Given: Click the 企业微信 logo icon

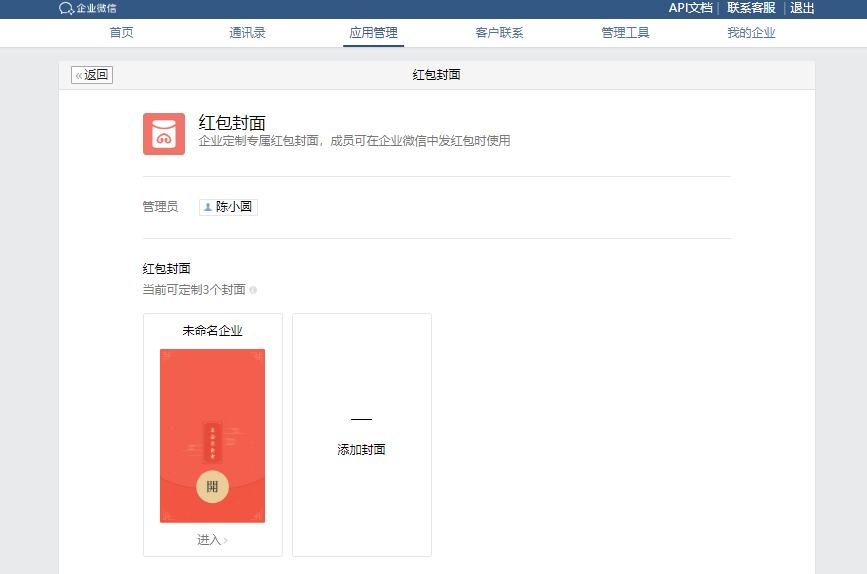Looking at the screenshot, I should [x=66, y=8].
